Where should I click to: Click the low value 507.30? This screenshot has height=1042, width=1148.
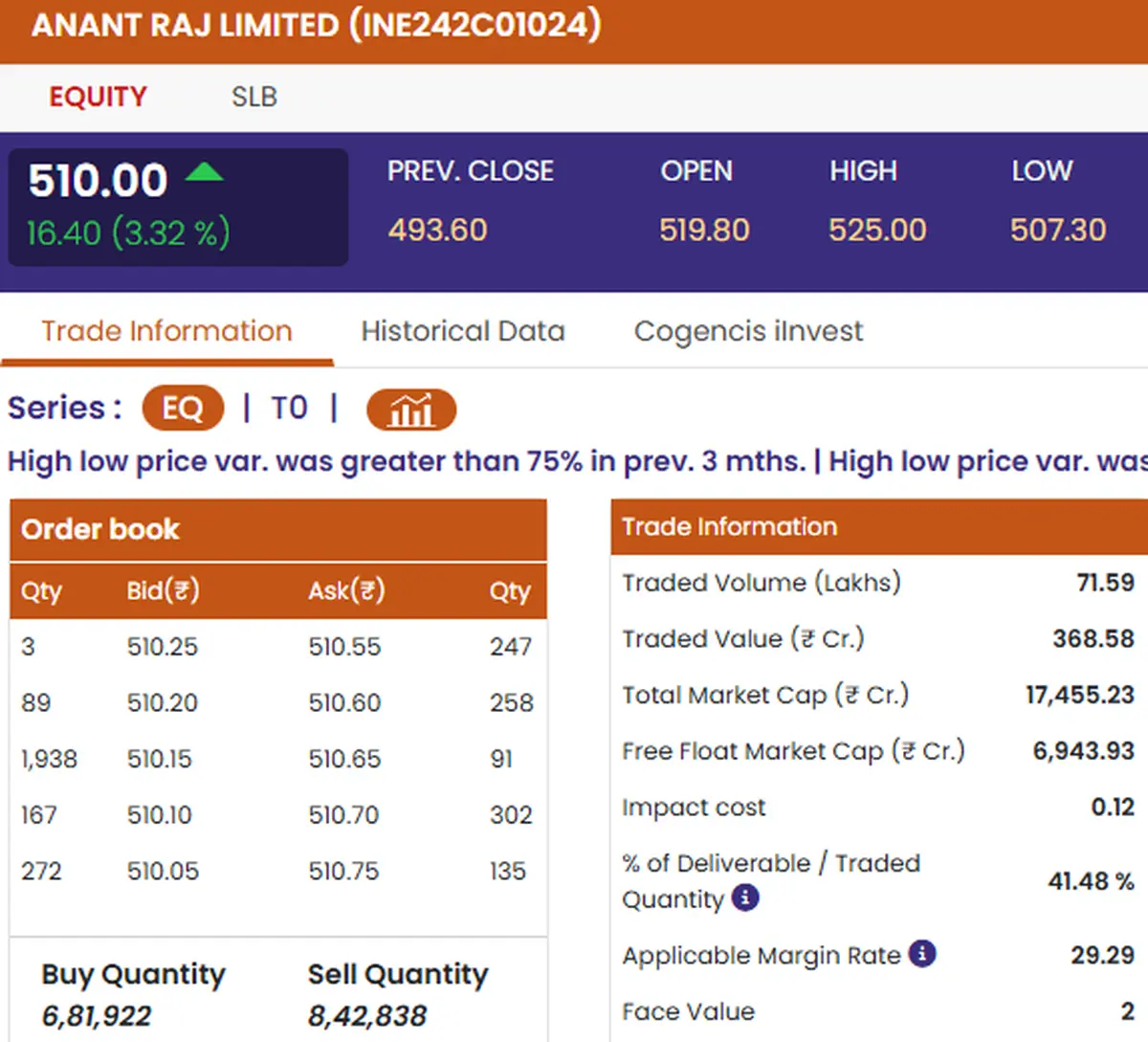(x=1058, y=230)
